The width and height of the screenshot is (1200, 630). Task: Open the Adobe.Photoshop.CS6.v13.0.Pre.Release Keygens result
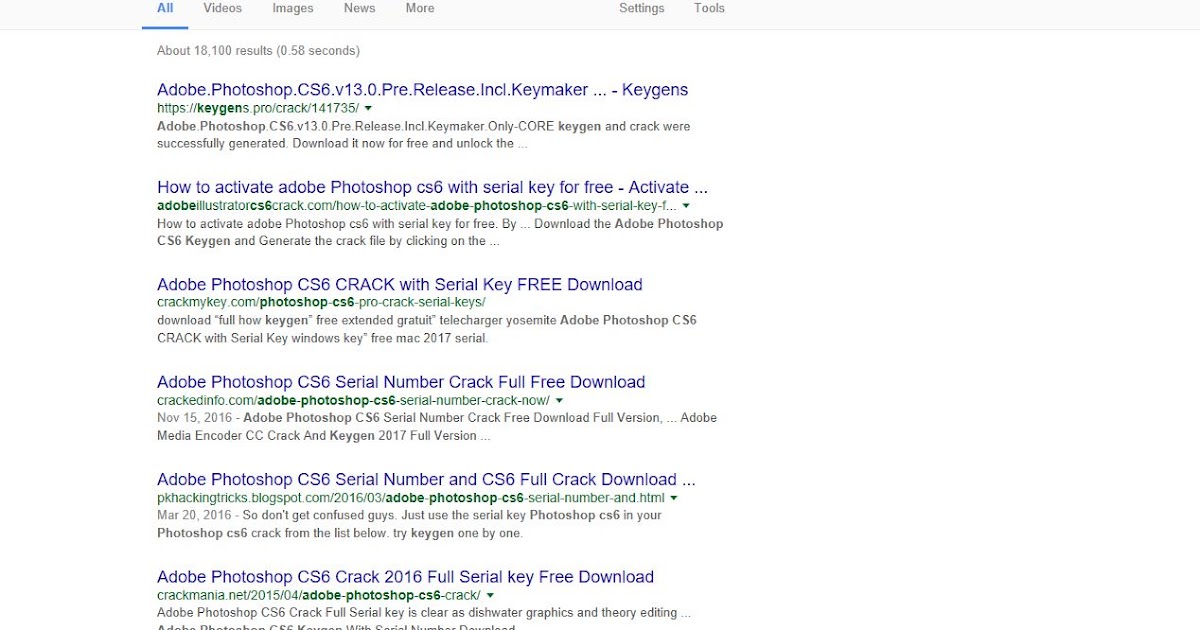coord(422,89)
